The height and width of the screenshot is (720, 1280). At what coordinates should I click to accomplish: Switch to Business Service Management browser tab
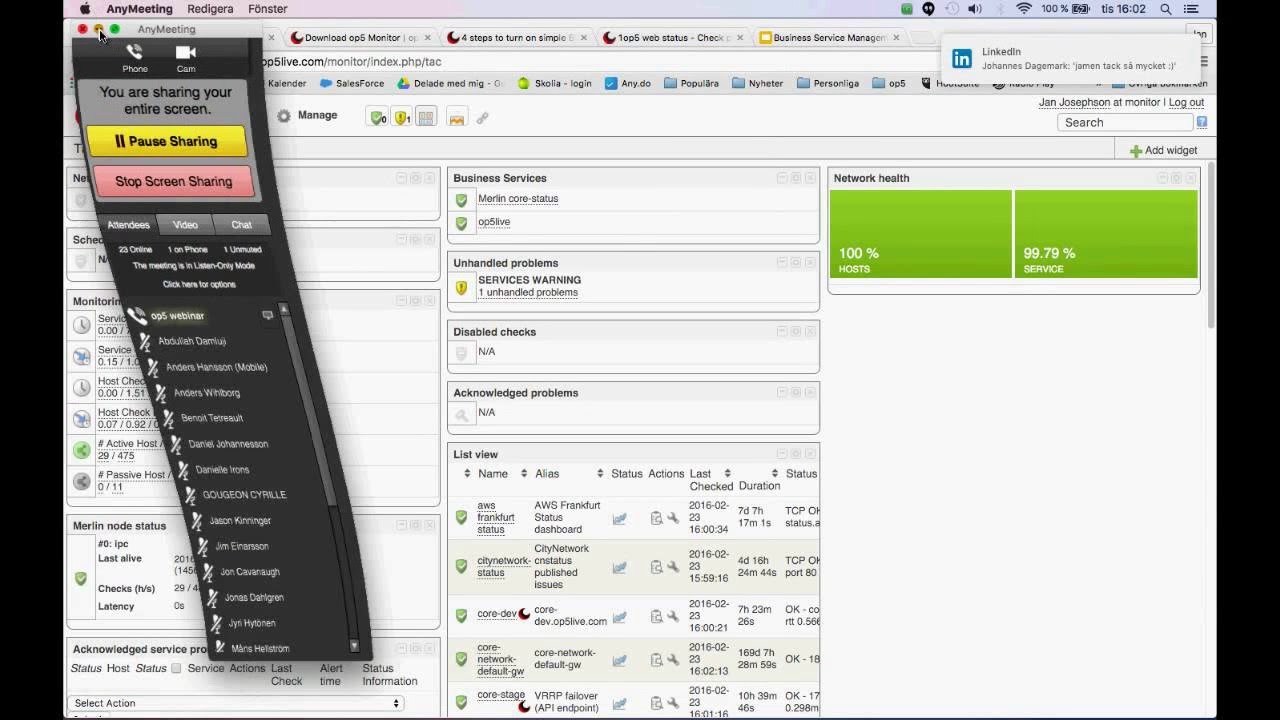pyautogui.click(x=830, y=38)
